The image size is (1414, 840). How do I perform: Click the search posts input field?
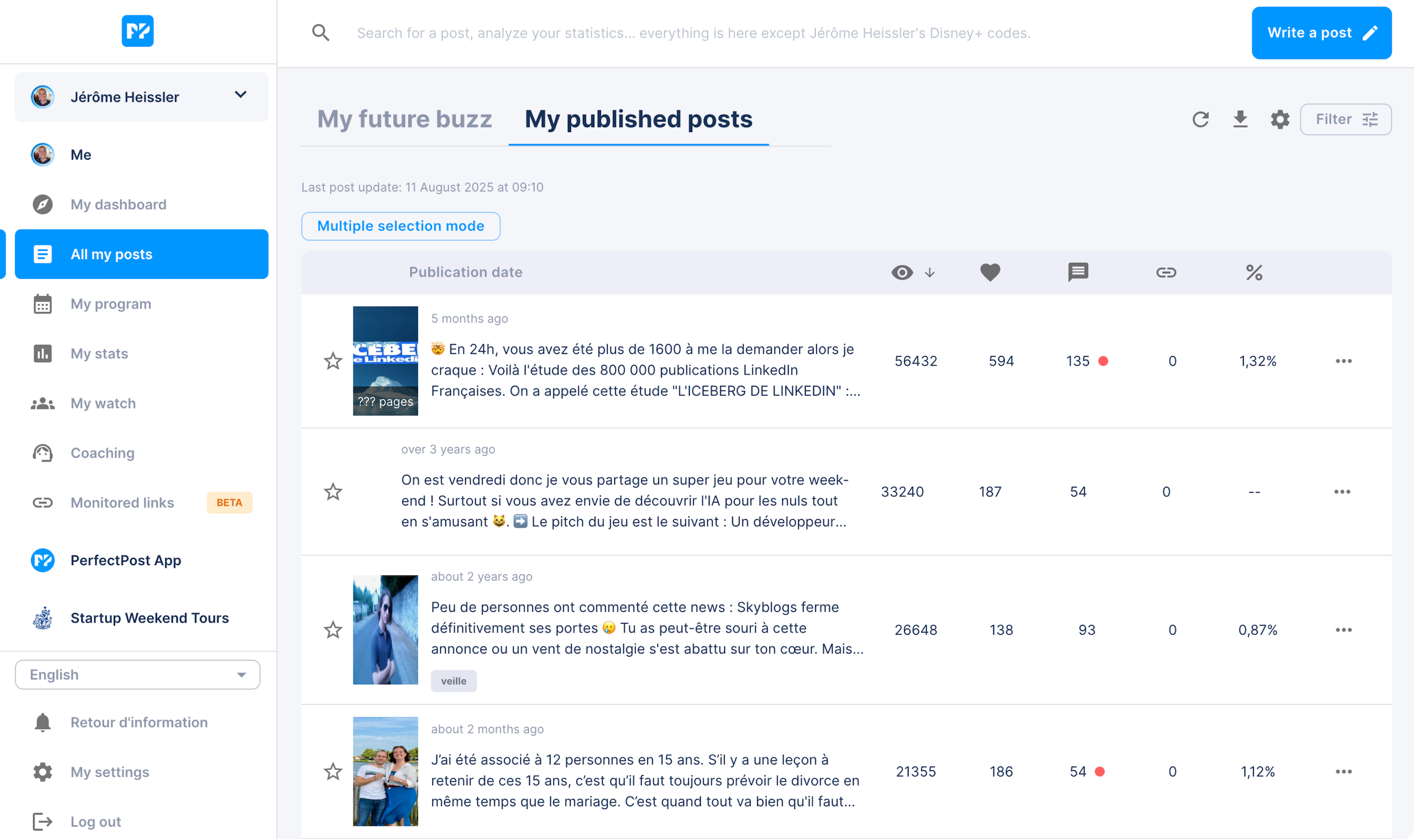point(693,33)
